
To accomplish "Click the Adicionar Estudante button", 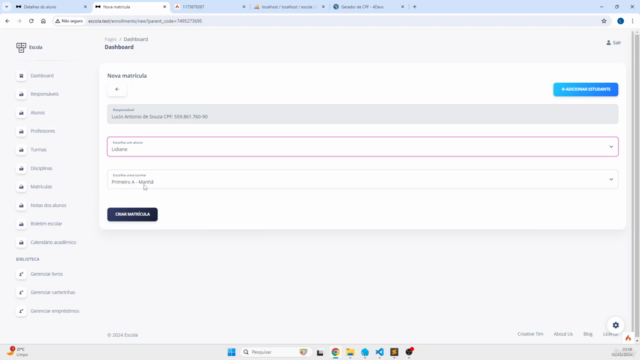I will 585,89.
